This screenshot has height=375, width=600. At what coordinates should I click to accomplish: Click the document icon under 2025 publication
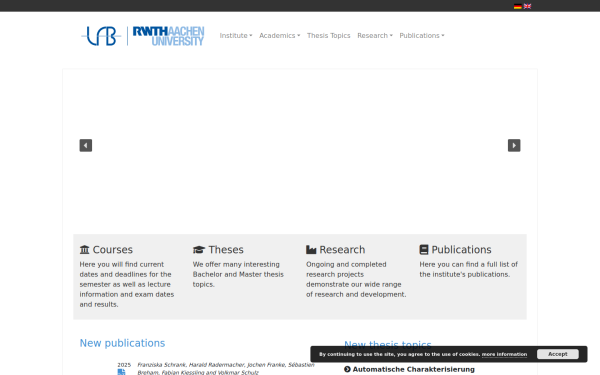click(x=121, y=372)
